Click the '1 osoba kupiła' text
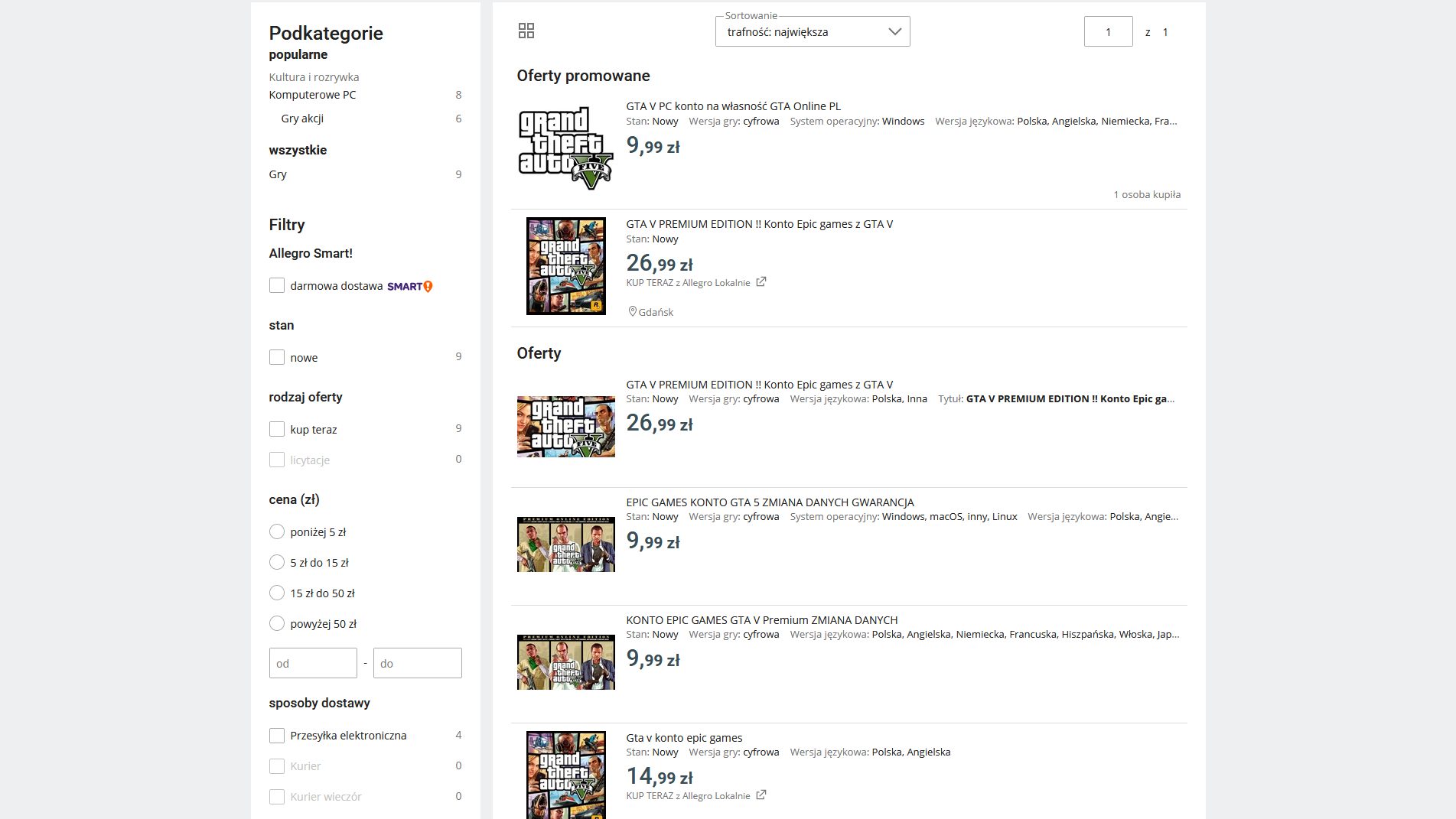Screen dimensions: 1456x819 [1147, 195]
